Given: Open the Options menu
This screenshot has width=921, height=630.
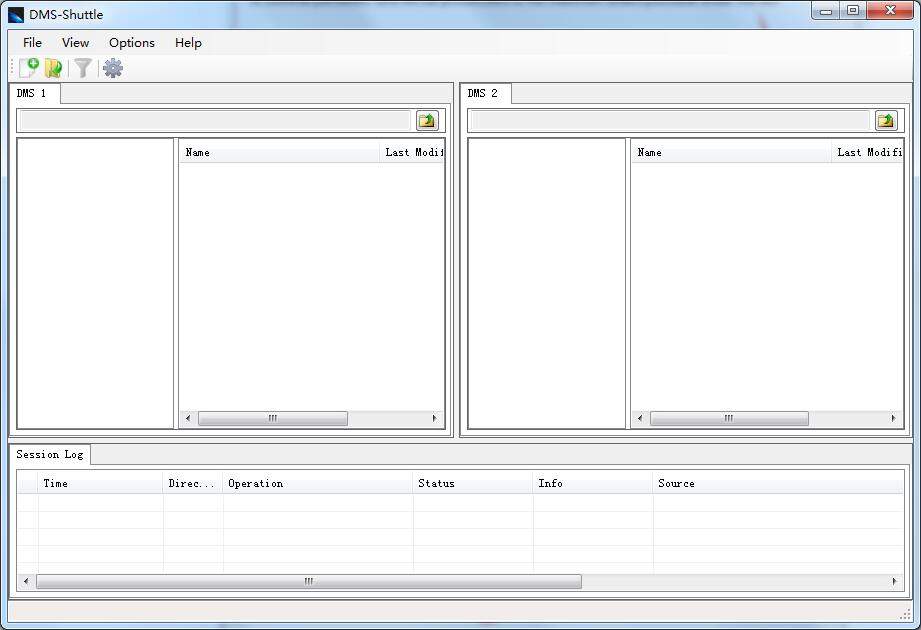Looking at the screenshot, I should (x=132, y=43).
